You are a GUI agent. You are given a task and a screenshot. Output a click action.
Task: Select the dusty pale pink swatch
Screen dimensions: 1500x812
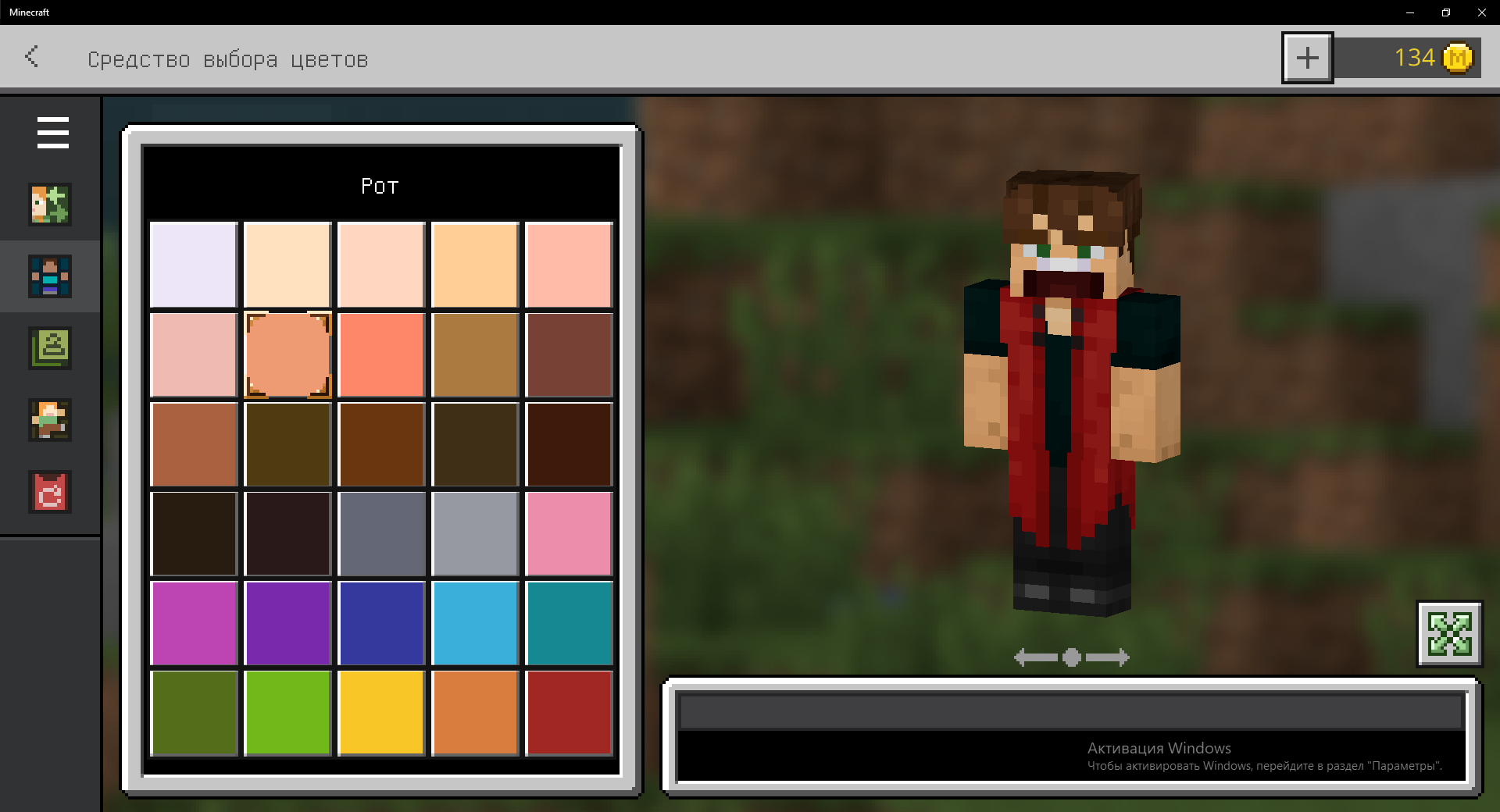(x=194, y=354)
